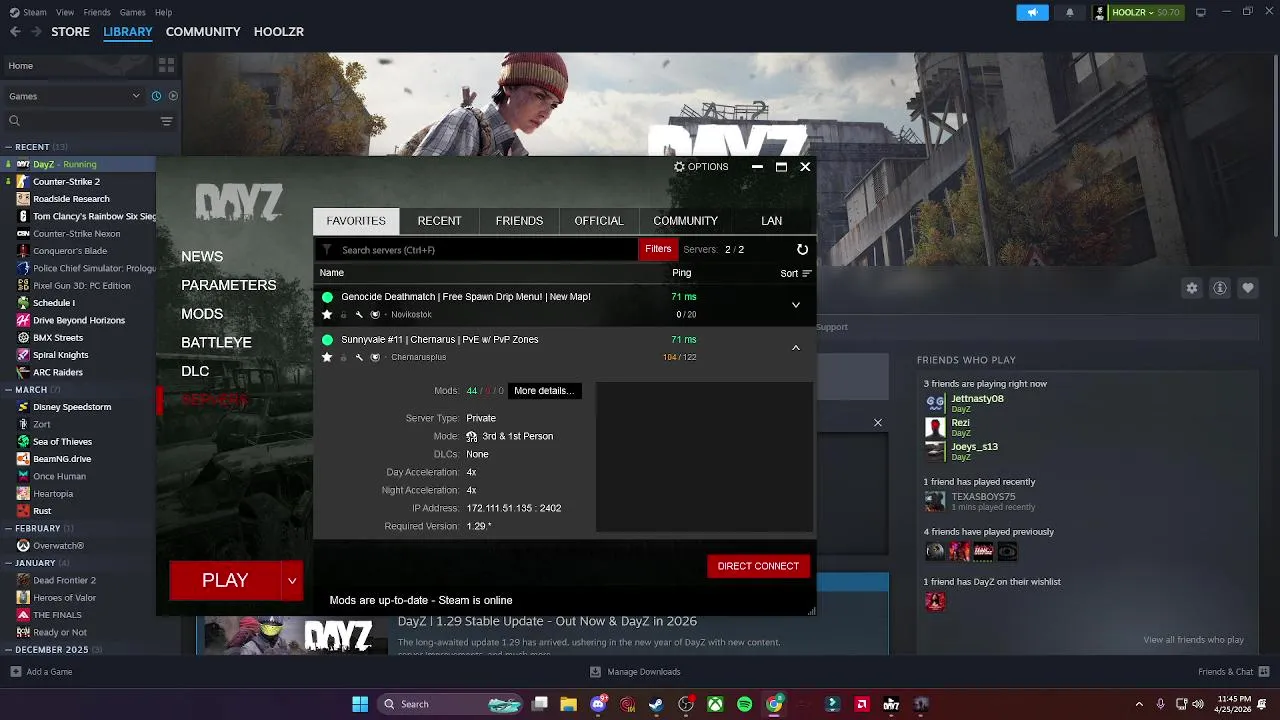This screenshot has width=1280, height=720.
Task: Switch to OFFICIAL server tab
Action: 598,221
